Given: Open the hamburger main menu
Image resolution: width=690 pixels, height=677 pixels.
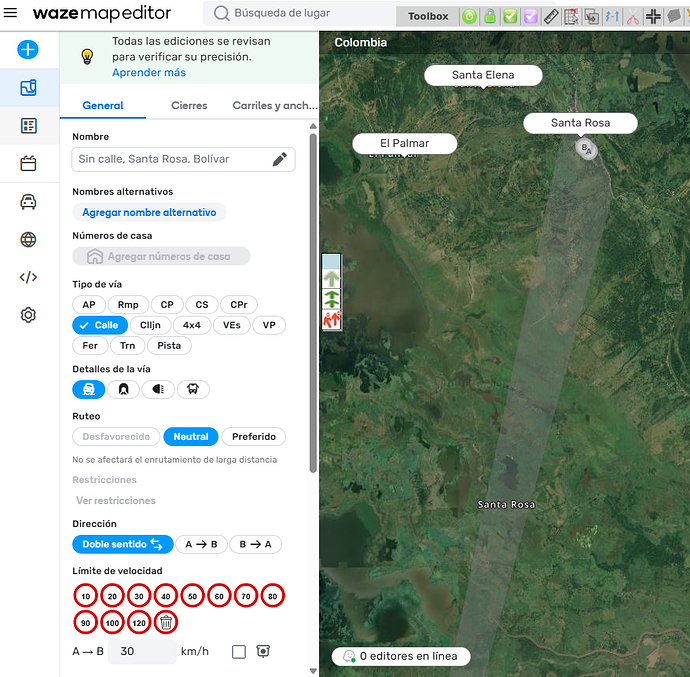Looking at the screenshot, I should click(x=11, y=13).
